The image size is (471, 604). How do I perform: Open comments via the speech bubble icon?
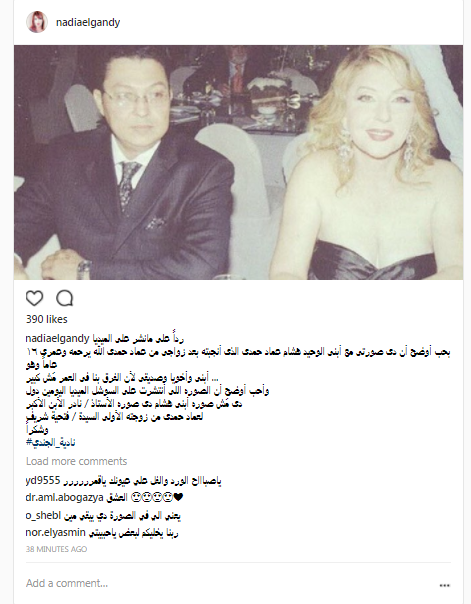point(64,299)
